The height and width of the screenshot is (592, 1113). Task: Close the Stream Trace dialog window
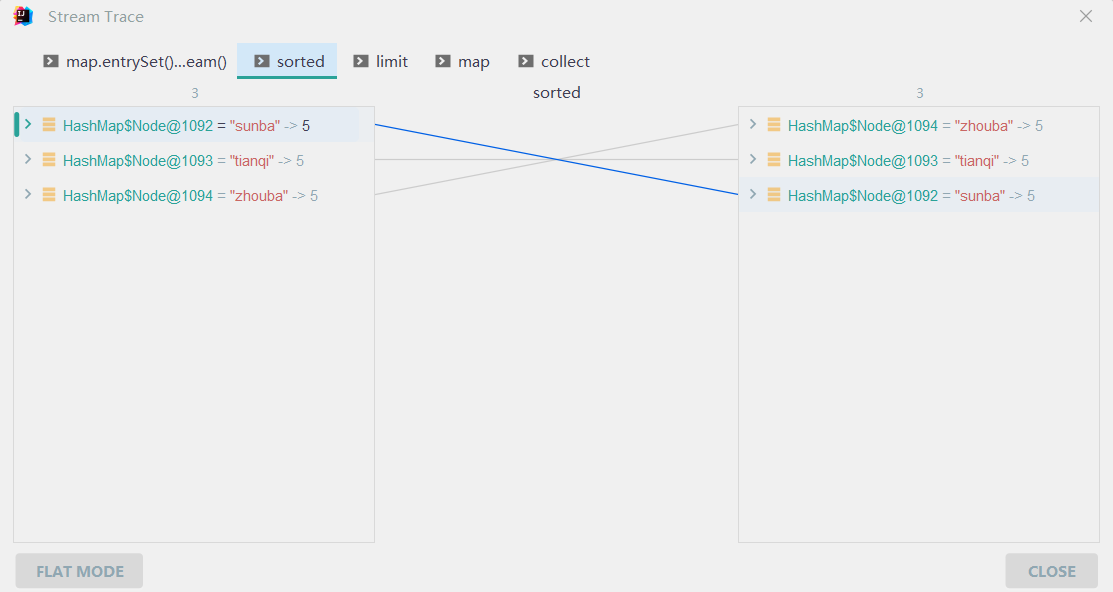[1085, 16]
